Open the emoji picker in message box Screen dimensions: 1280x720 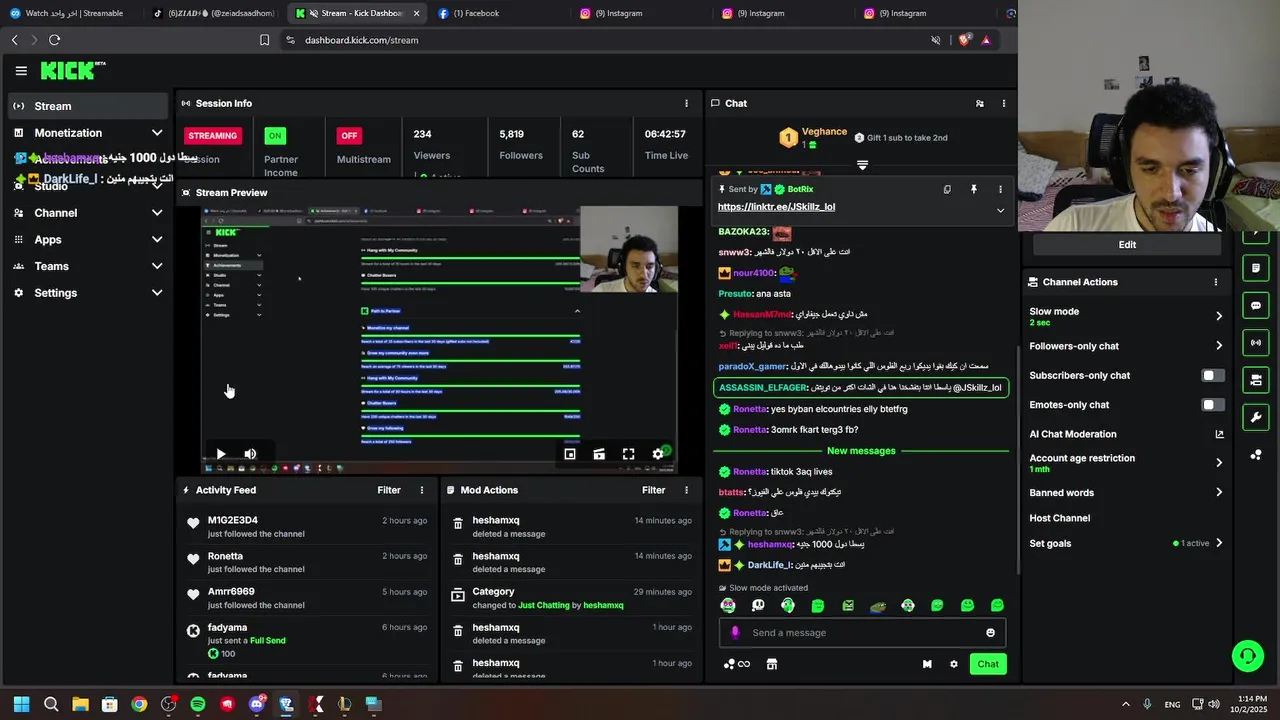tap(991, 633)
